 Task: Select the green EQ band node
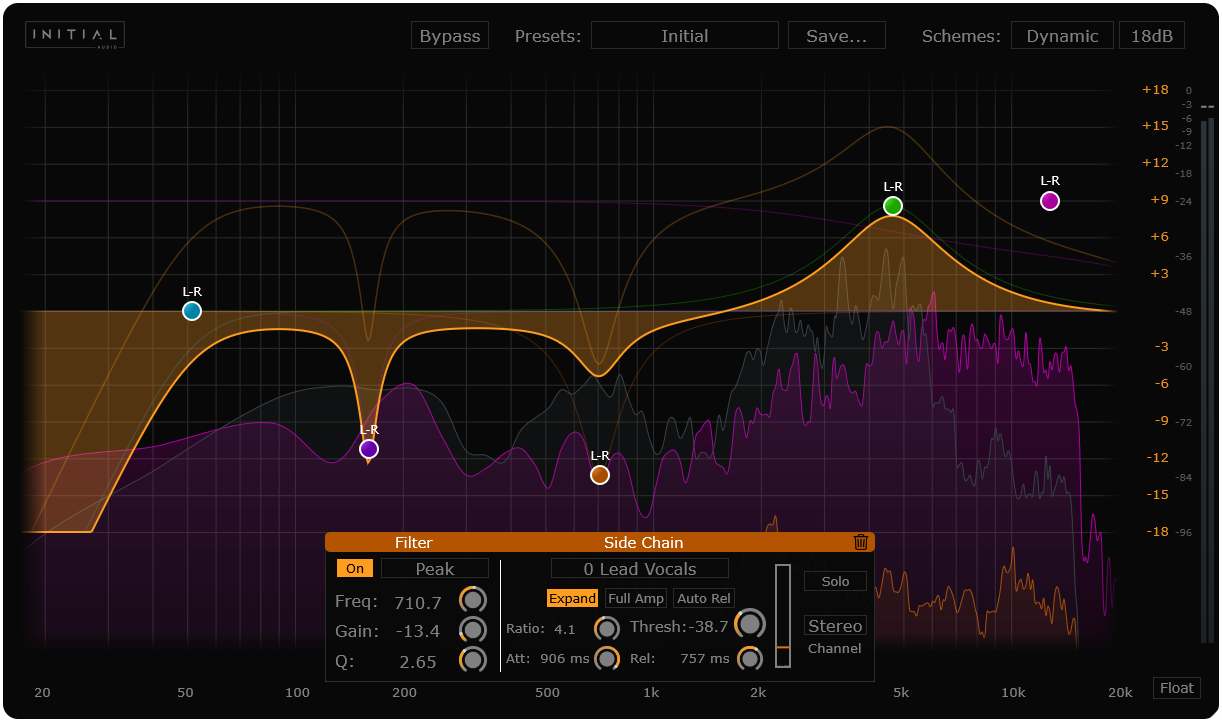click(x=893, y=206)
